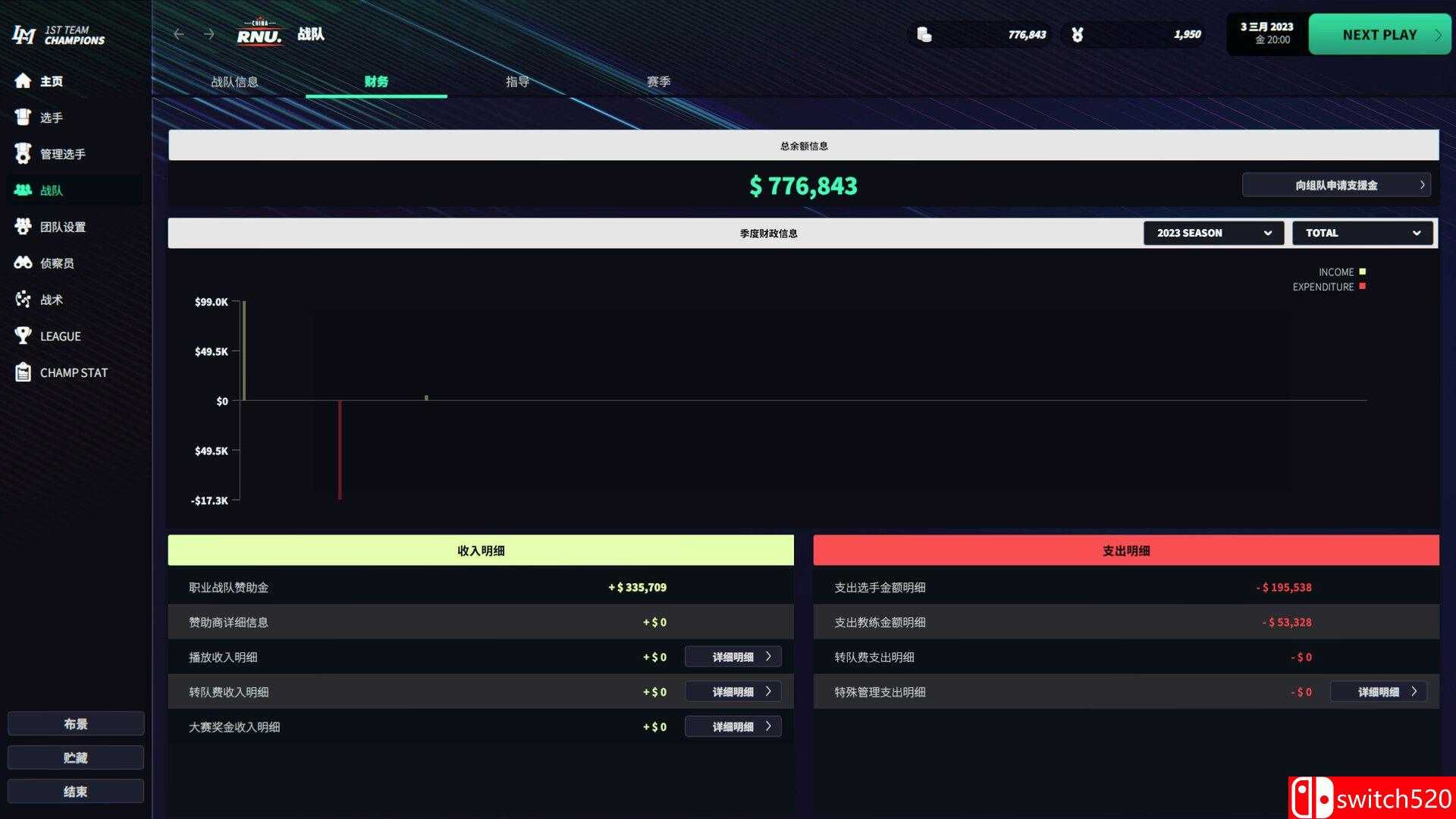Click the coins currency icon
The height and width of the screenshot is (819, 1456).
[x=924, y=34]
